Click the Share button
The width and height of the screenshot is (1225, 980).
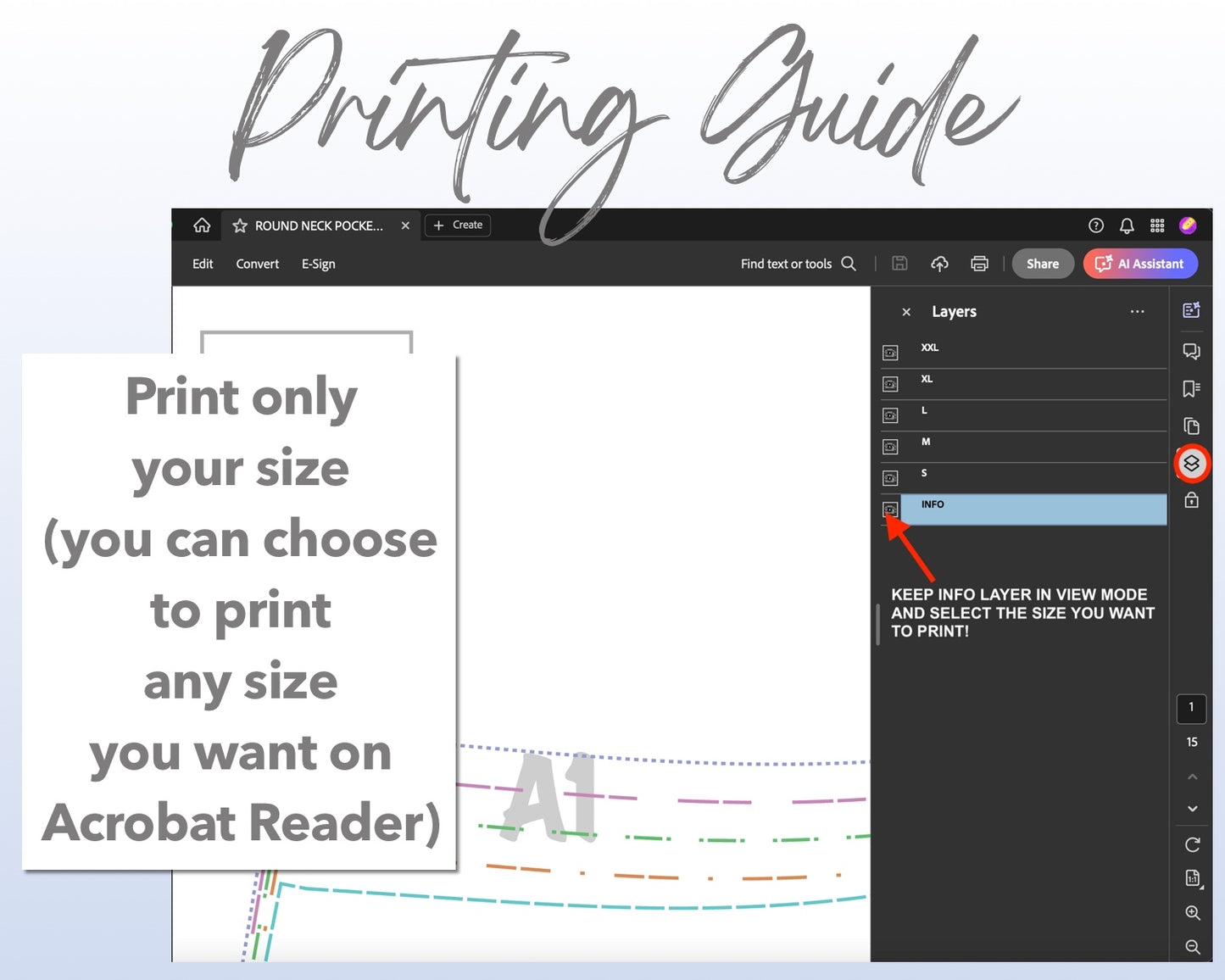1042,264
